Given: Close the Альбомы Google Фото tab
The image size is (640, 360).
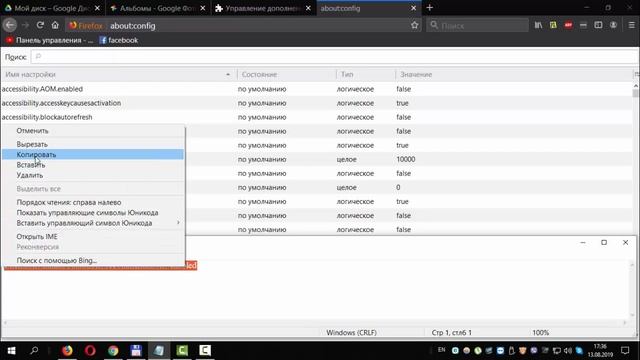Looking at the screenshot, I should (x=203, y=8).
